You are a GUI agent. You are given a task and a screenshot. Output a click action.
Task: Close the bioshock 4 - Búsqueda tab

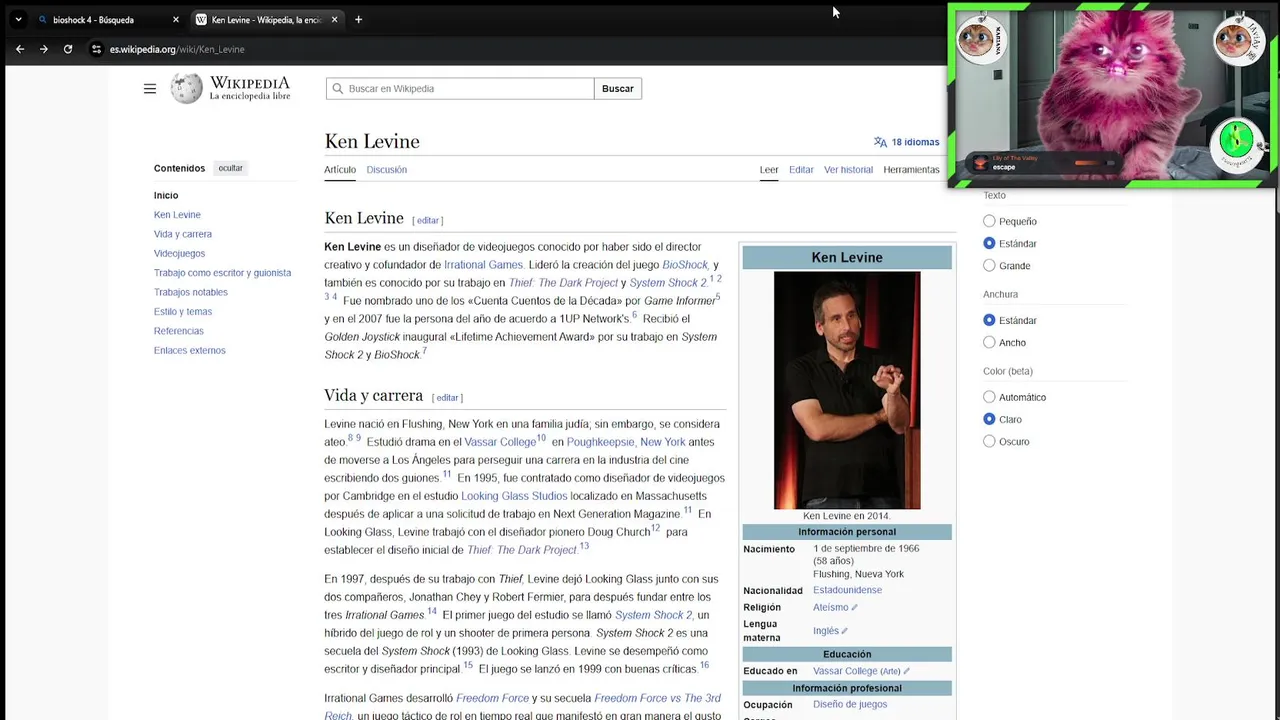point(176,20)
